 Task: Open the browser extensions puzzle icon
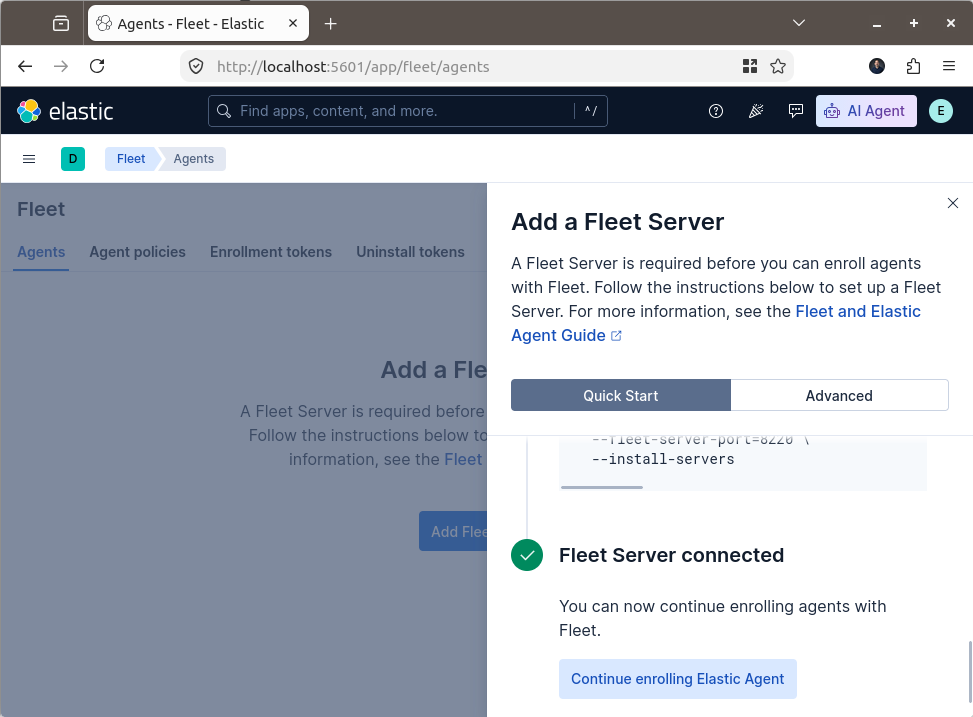[x=913, y=66]
